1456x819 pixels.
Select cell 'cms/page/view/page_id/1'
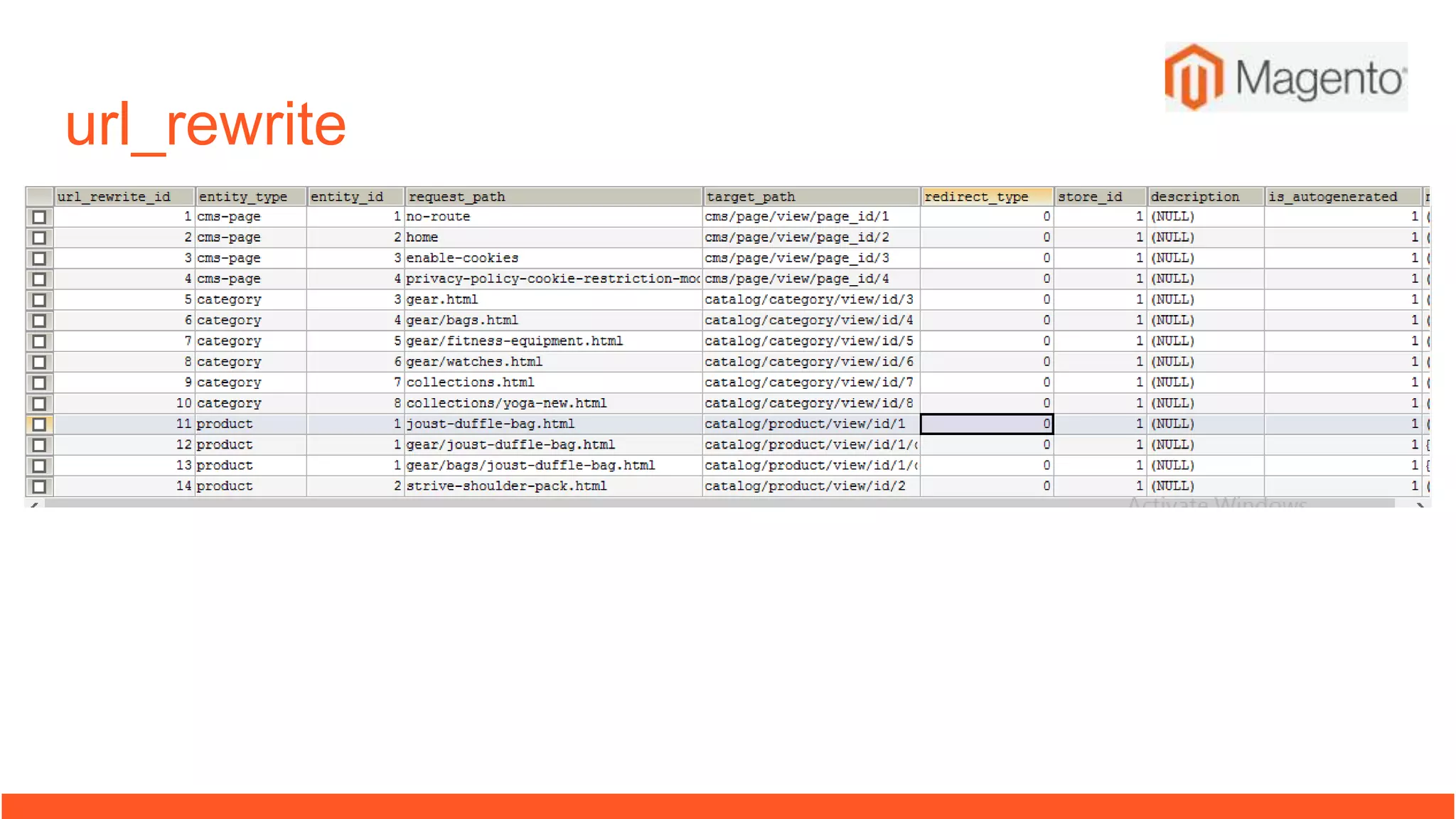(811, 217)
